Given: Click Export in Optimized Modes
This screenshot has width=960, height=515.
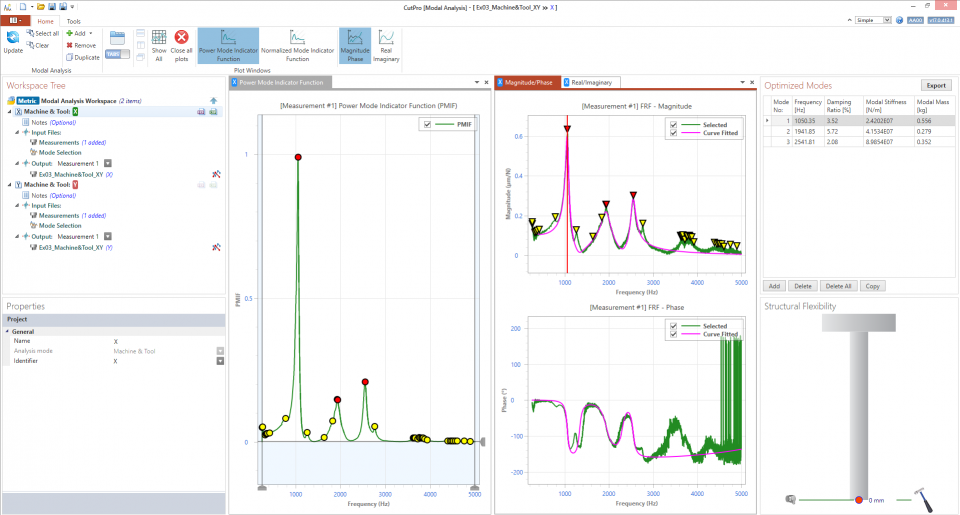Looking at the screenshot, I should click(936, 86).
